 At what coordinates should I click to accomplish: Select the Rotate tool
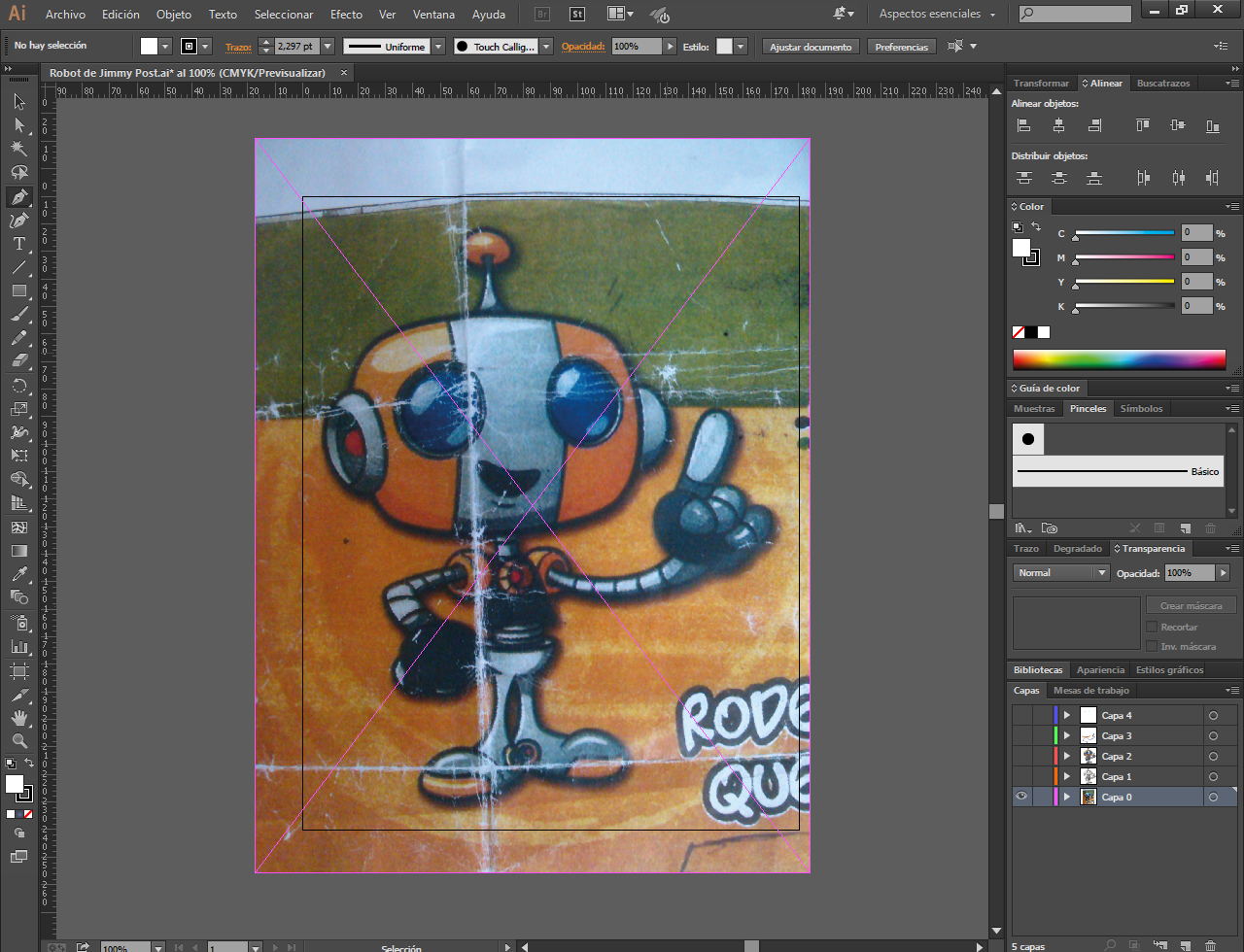(x=18, y=386)
